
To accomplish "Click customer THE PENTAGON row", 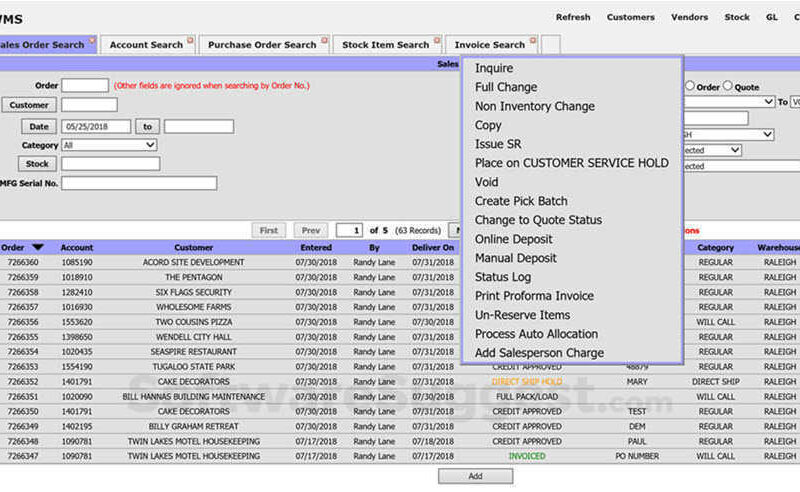I will point(193,277).
